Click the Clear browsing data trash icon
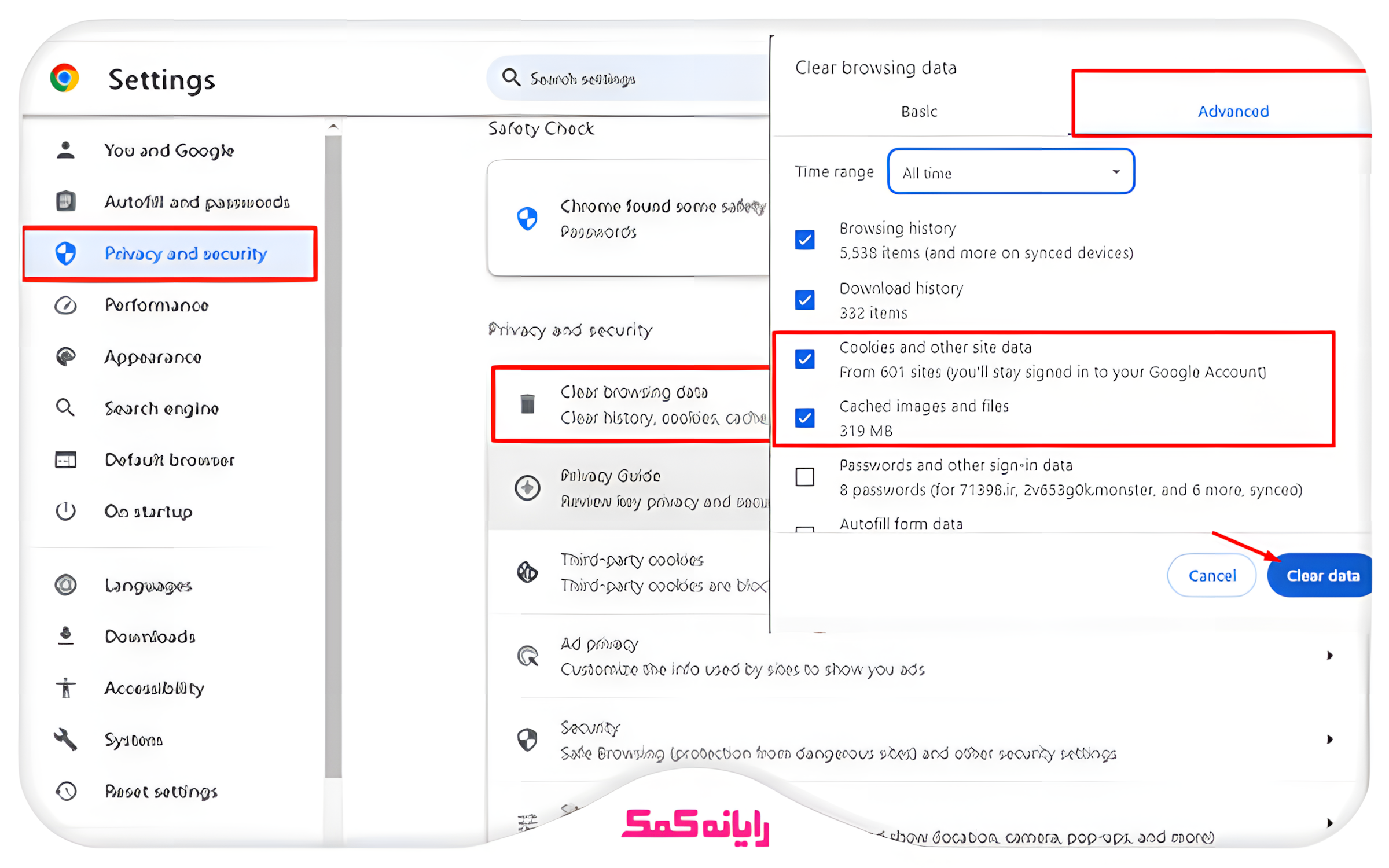 (x=527, y=404)
